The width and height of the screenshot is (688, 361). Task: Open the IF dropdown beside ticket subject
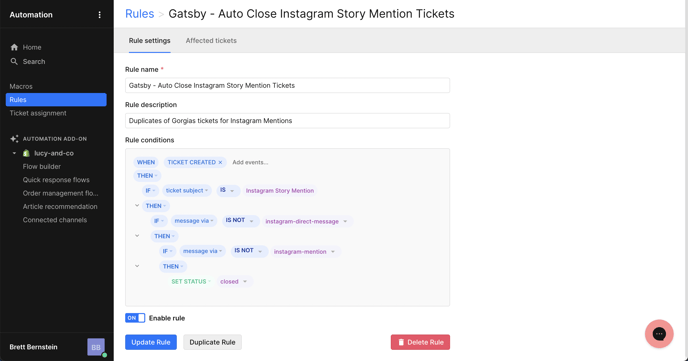pyautogui.click(x=150, y=190)
